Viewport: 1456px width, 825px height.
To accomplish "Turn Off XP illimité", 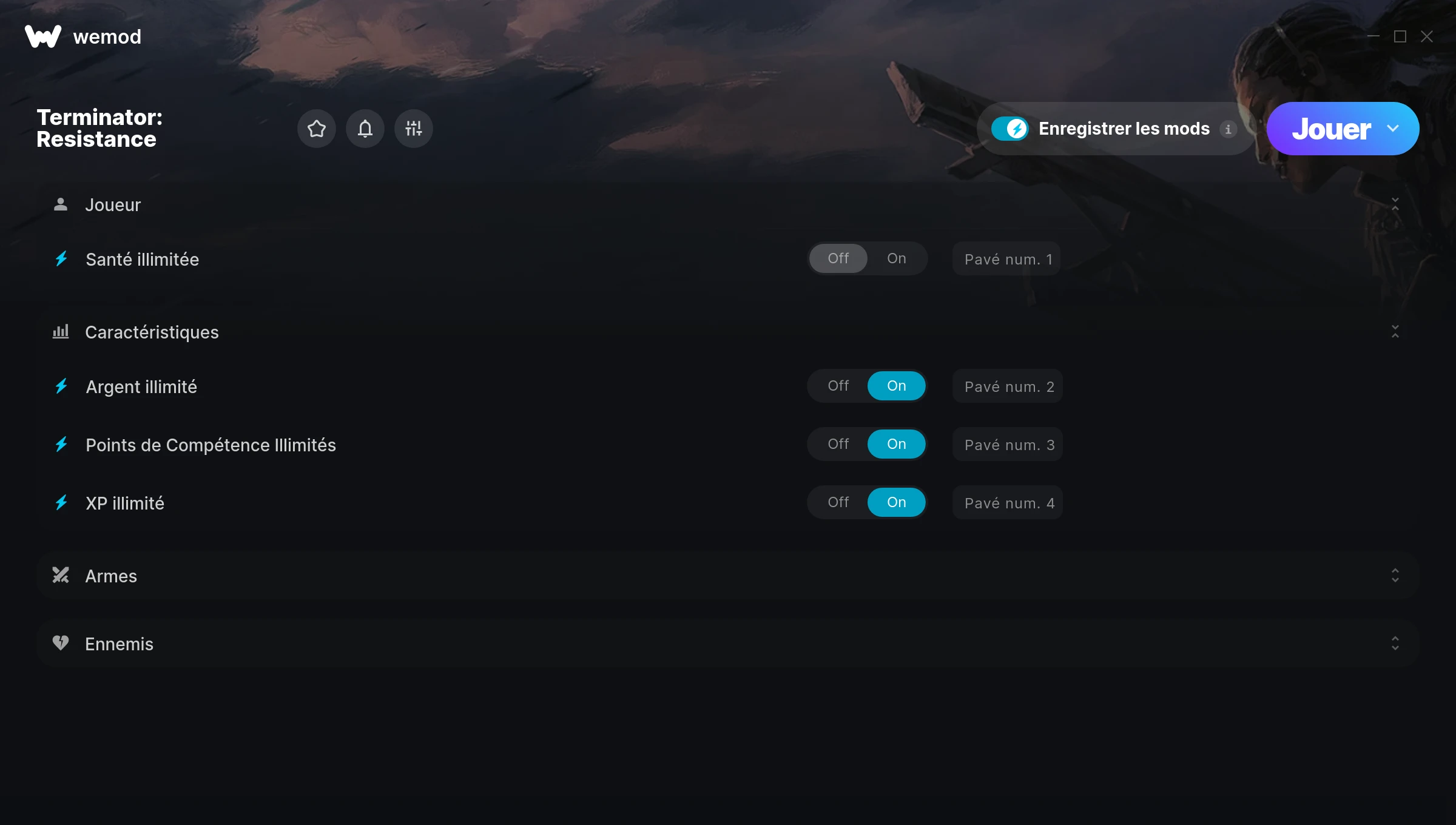I will 838,502.
